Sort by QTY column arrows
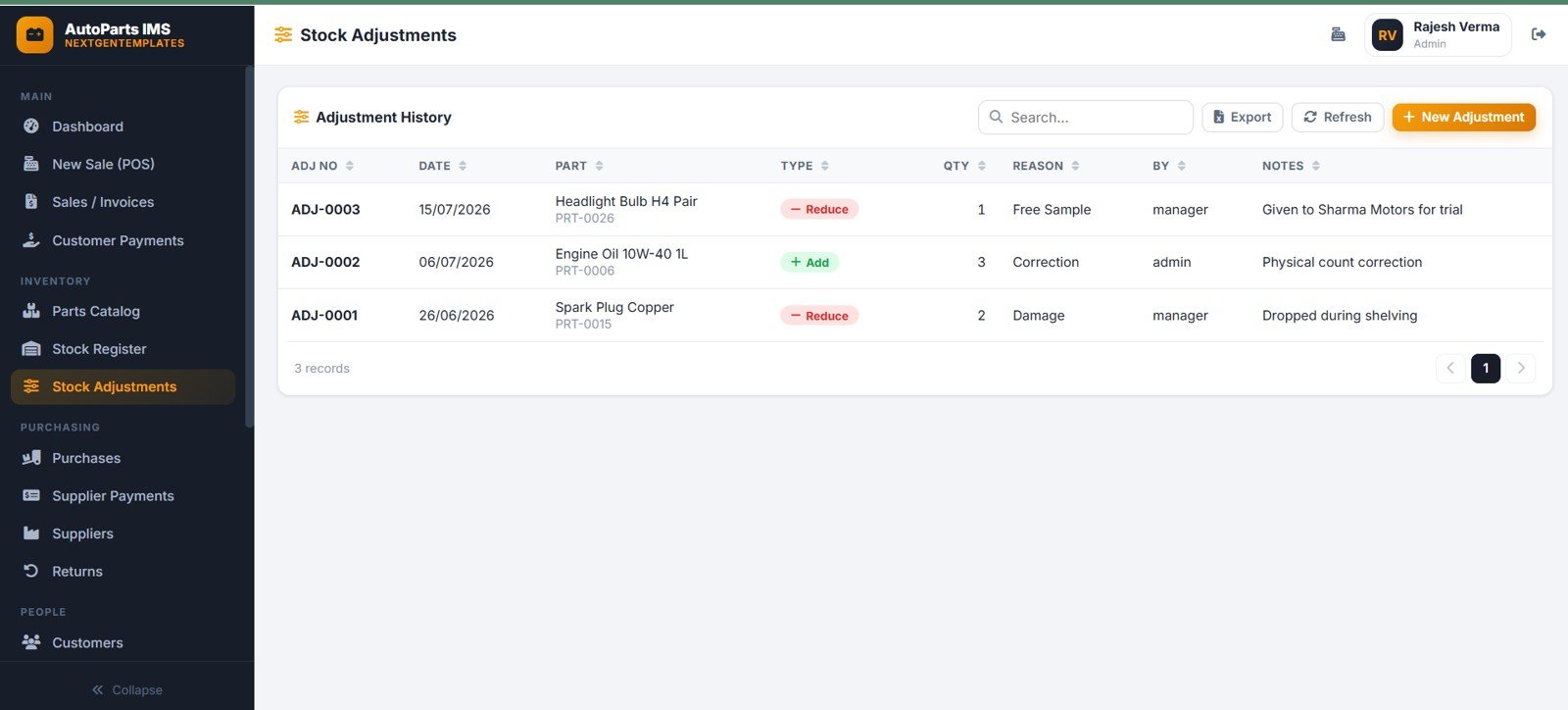 981,166
